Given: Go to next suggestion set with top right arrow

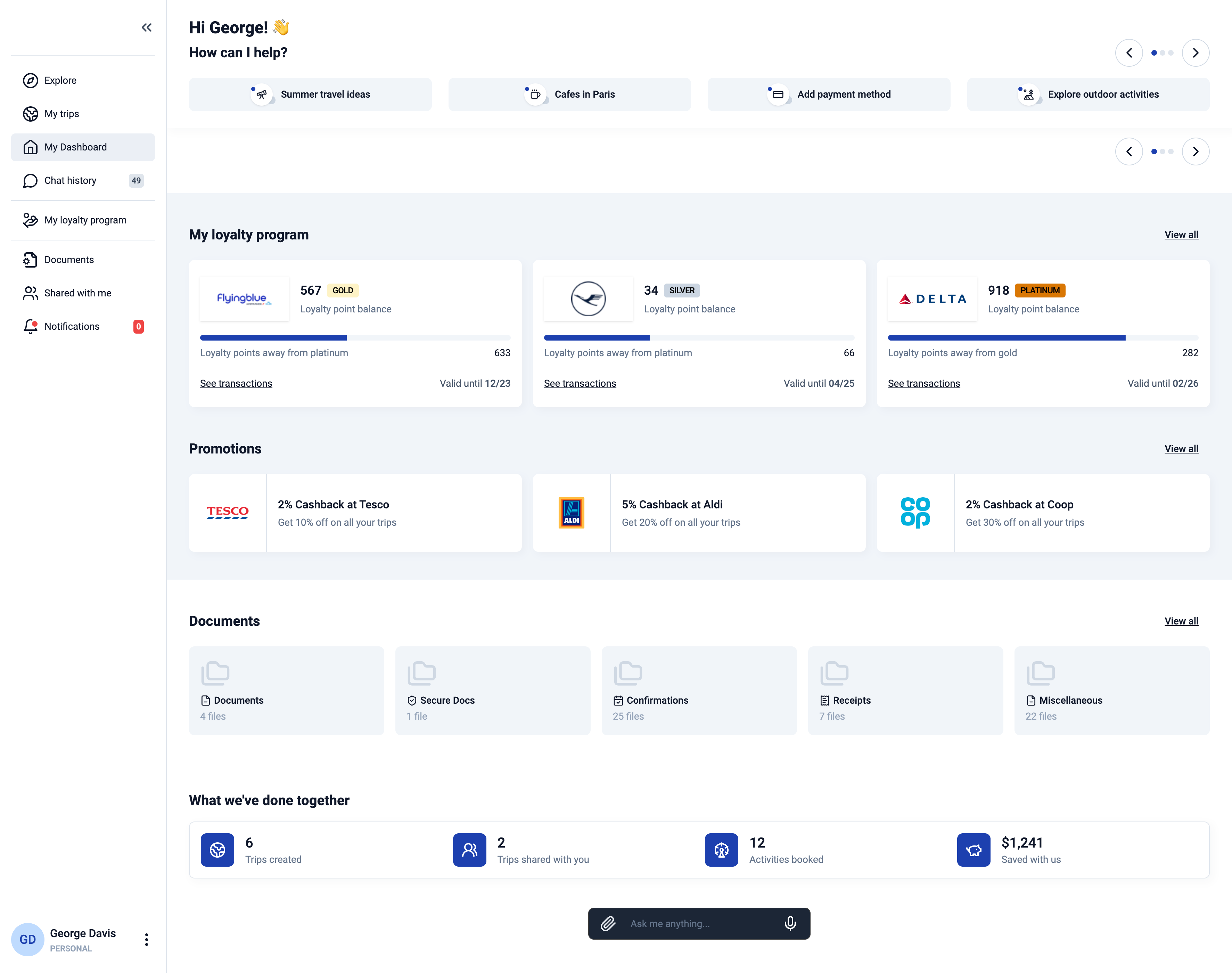Looking at the screenshot, I should (x=1195, y=53).
